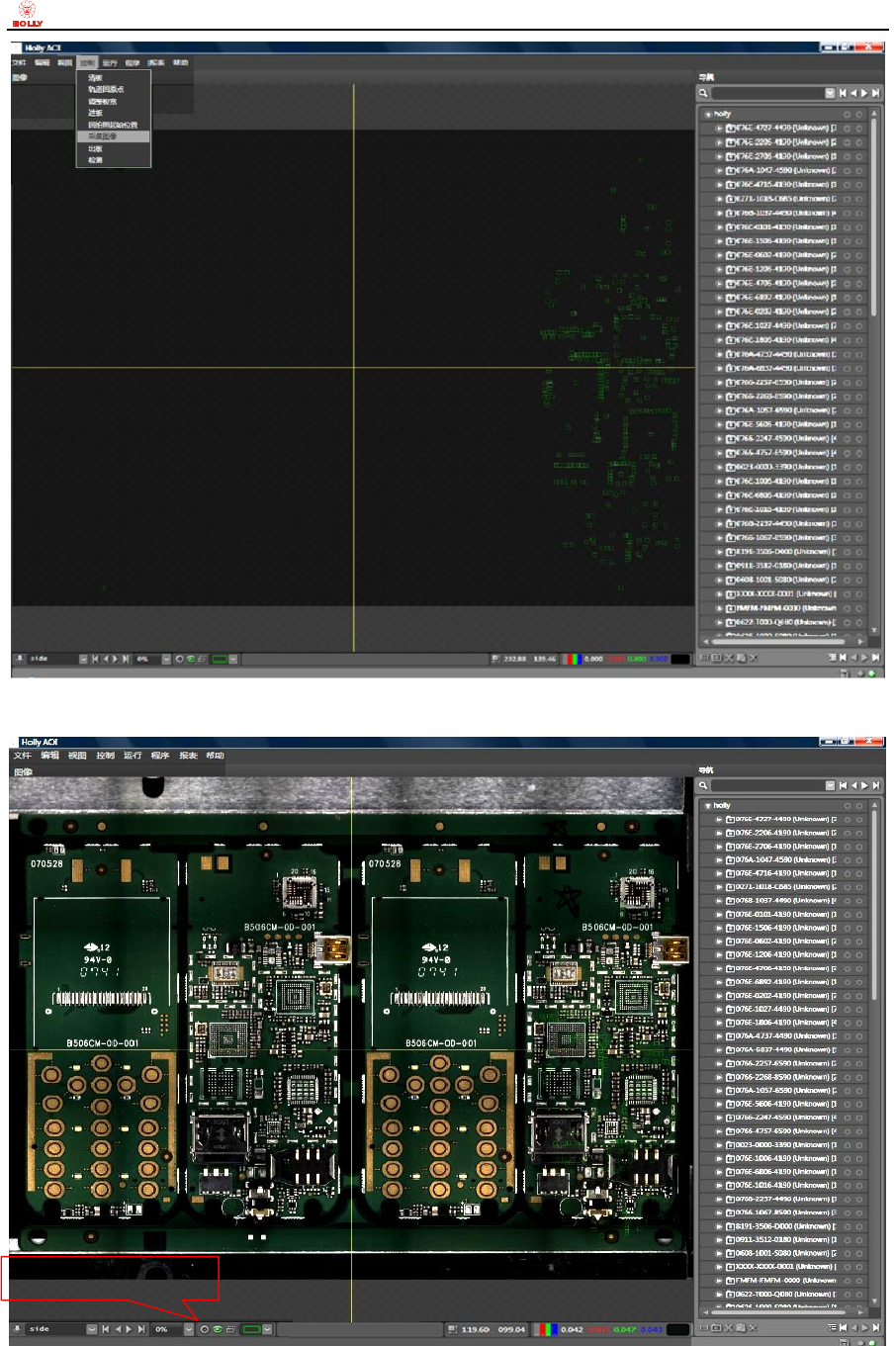
Task: Toggle first circle on holly row in lower window
Action: pos(848,806)
